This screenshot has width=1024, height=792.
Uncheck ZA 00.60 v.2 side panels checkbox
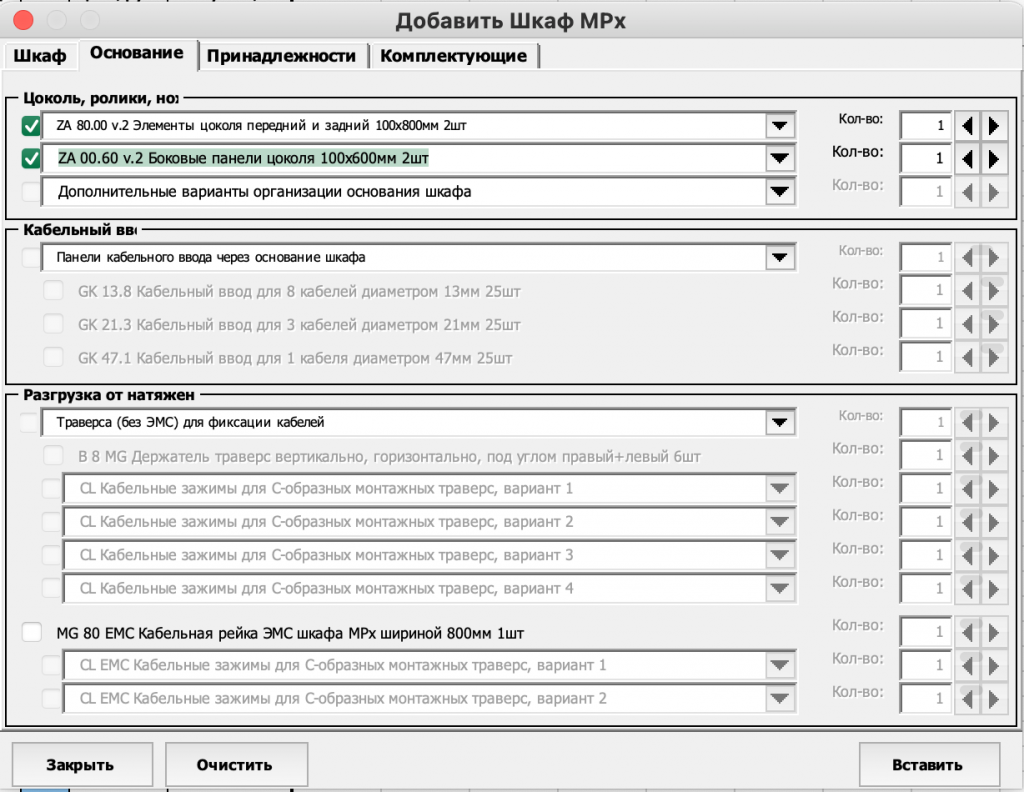31,158
